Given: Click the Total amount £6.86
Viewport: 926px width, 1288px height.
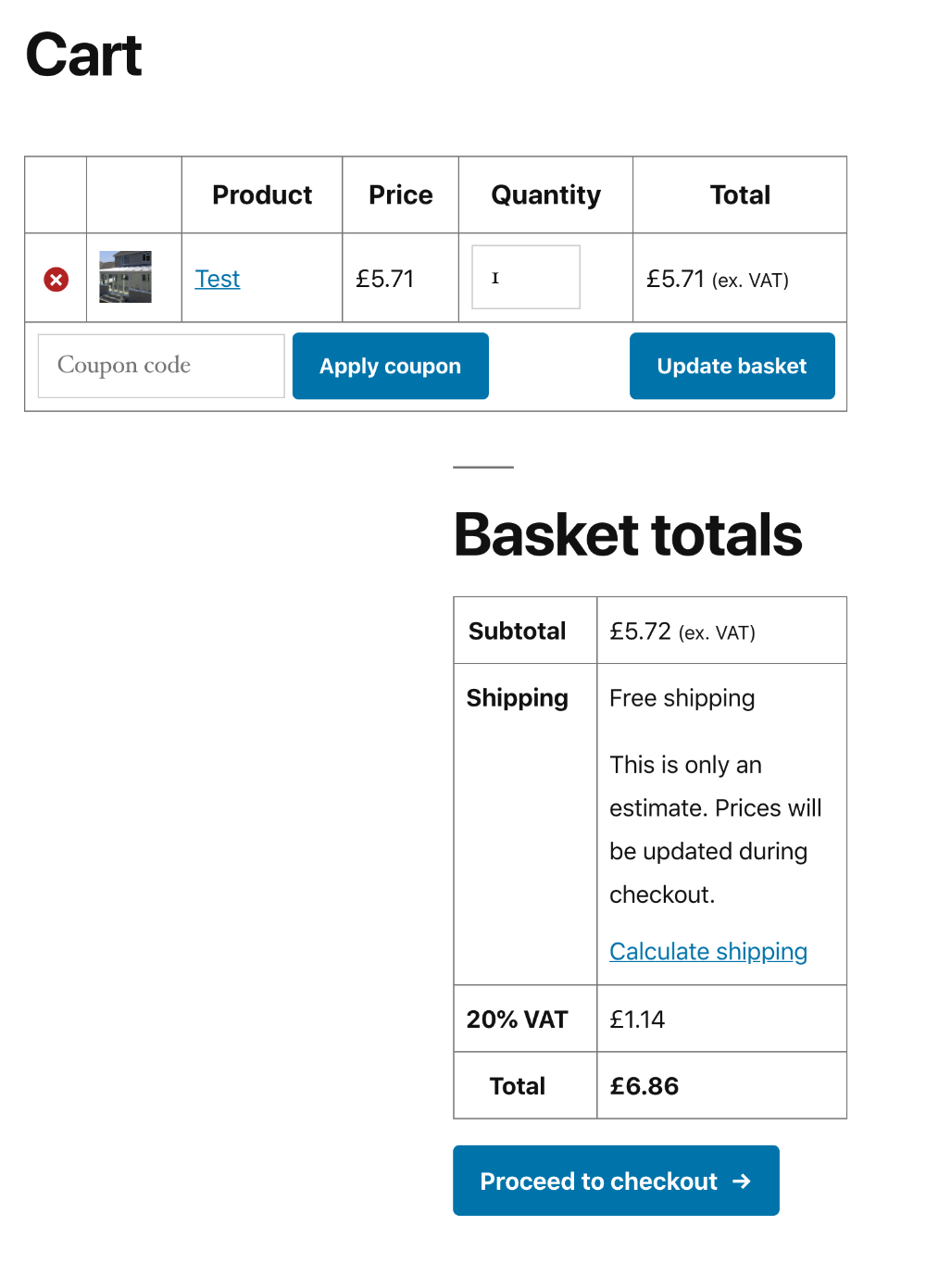Looking at the screenshot, I should [644, 1085].
